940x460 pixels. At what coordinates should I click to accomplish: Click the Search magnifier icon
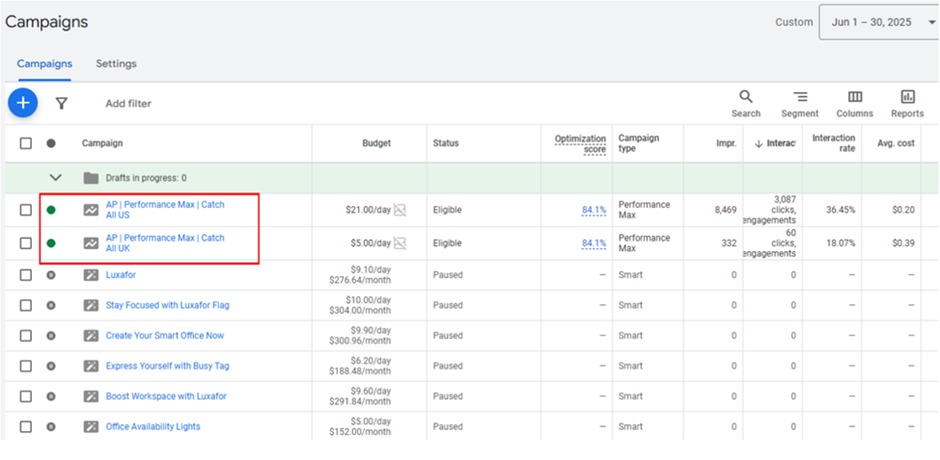tap(745, 97)
